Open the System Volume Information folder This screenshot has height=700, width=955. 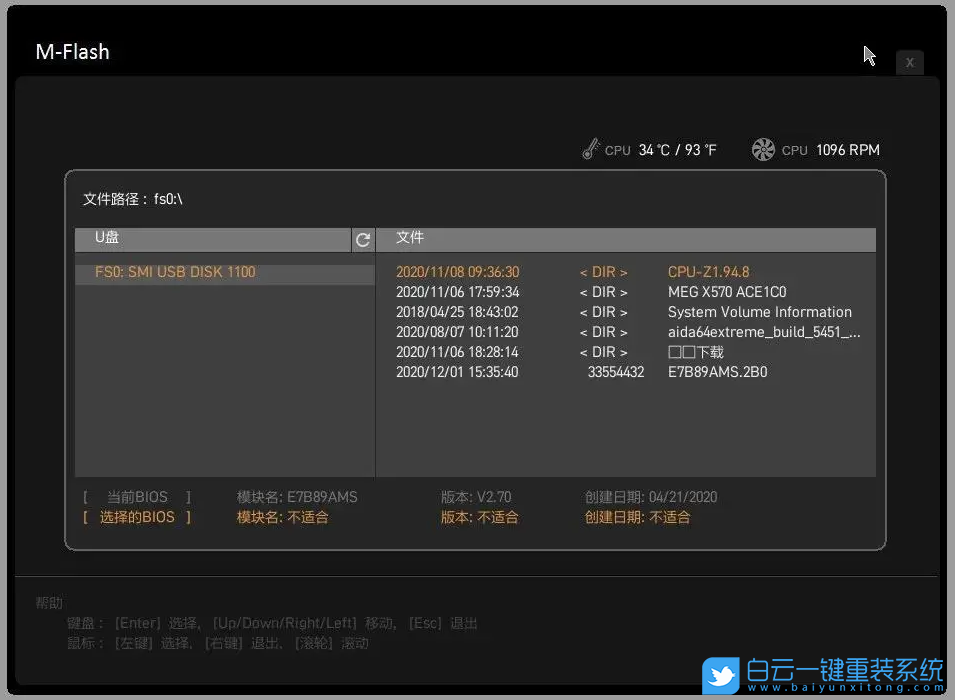(x=760, y=311)
